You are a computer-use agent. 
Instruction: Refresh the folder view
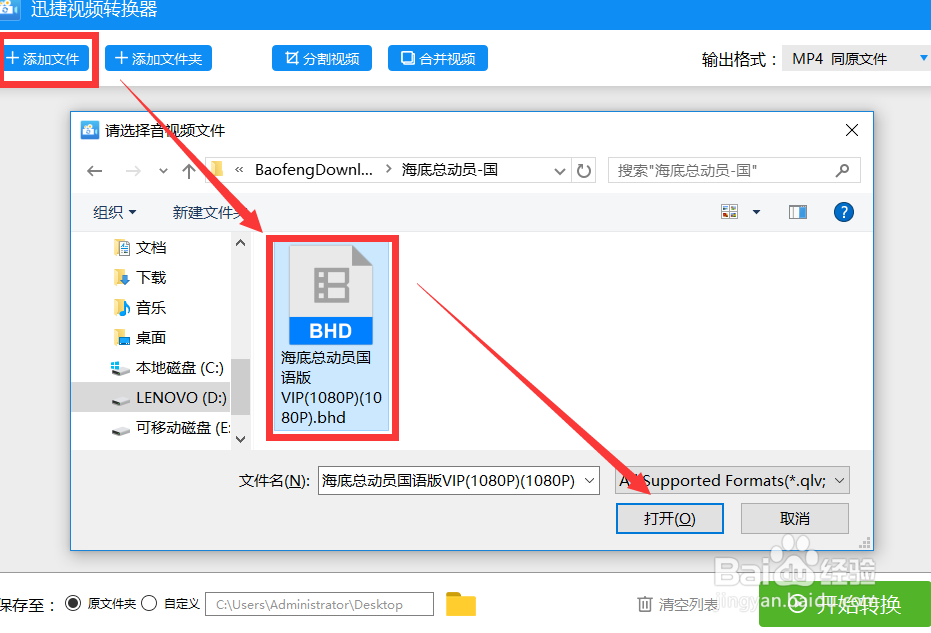point(584,171)
